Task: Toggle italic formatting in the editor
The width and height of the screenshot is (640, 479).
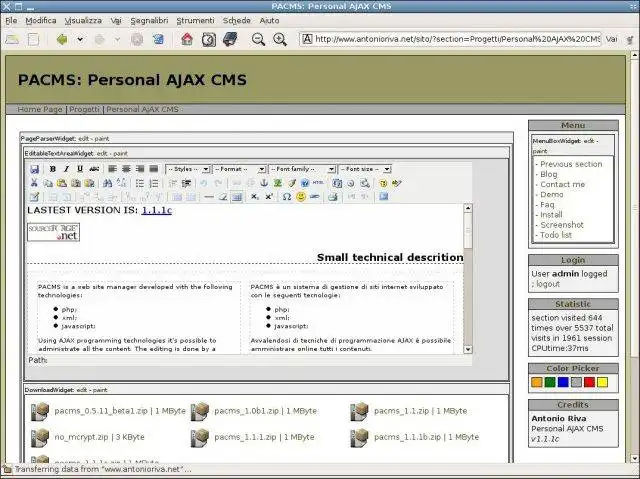Action: click(66, 169)
